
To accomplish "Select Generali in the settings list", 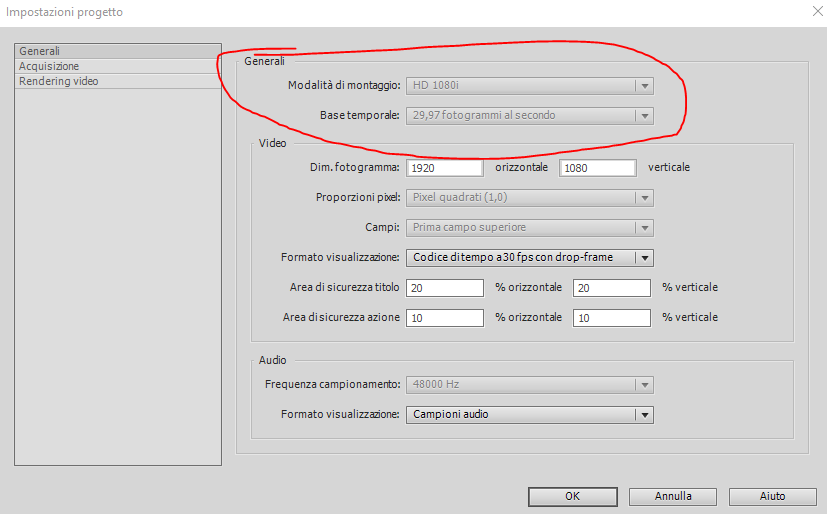I will (118, 51).
